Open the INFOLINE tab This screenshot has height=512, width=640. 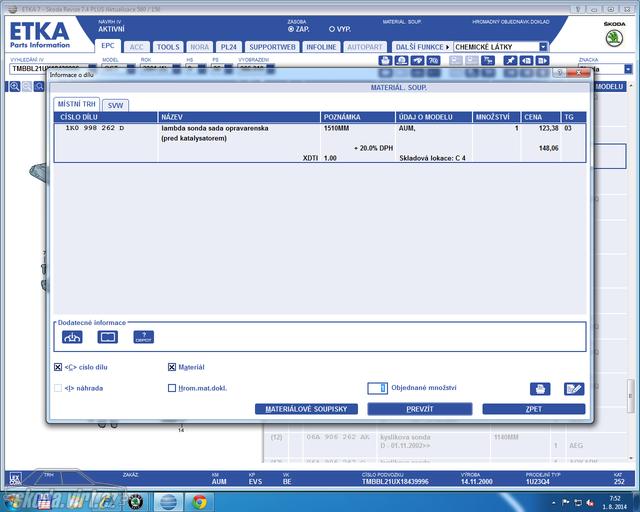(321, 47)
